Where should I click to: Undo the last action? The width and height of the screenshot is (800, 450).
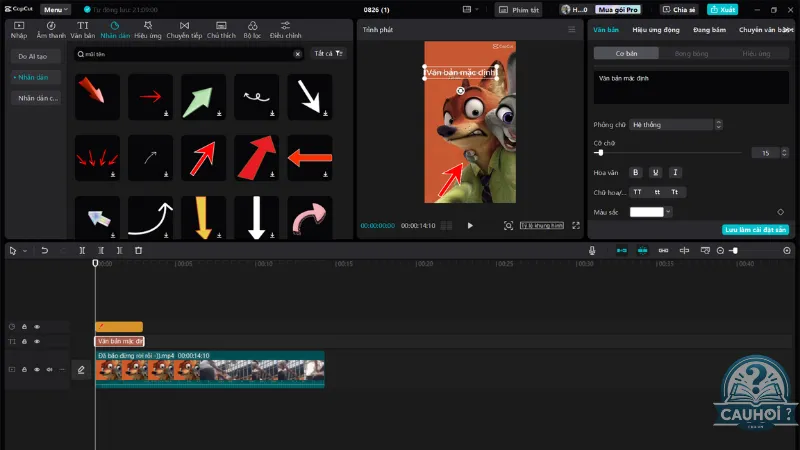point(44,251)
